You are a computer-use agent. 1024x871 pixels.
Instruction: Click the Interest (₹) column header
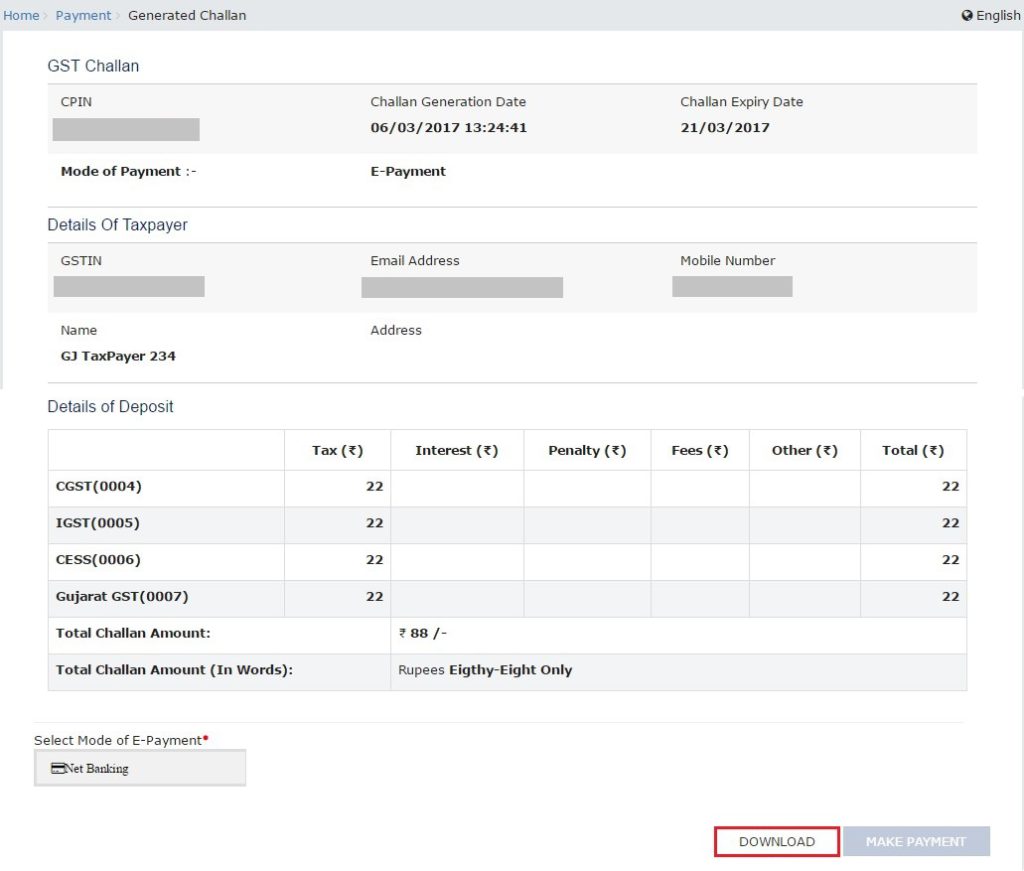click(456, 451)
